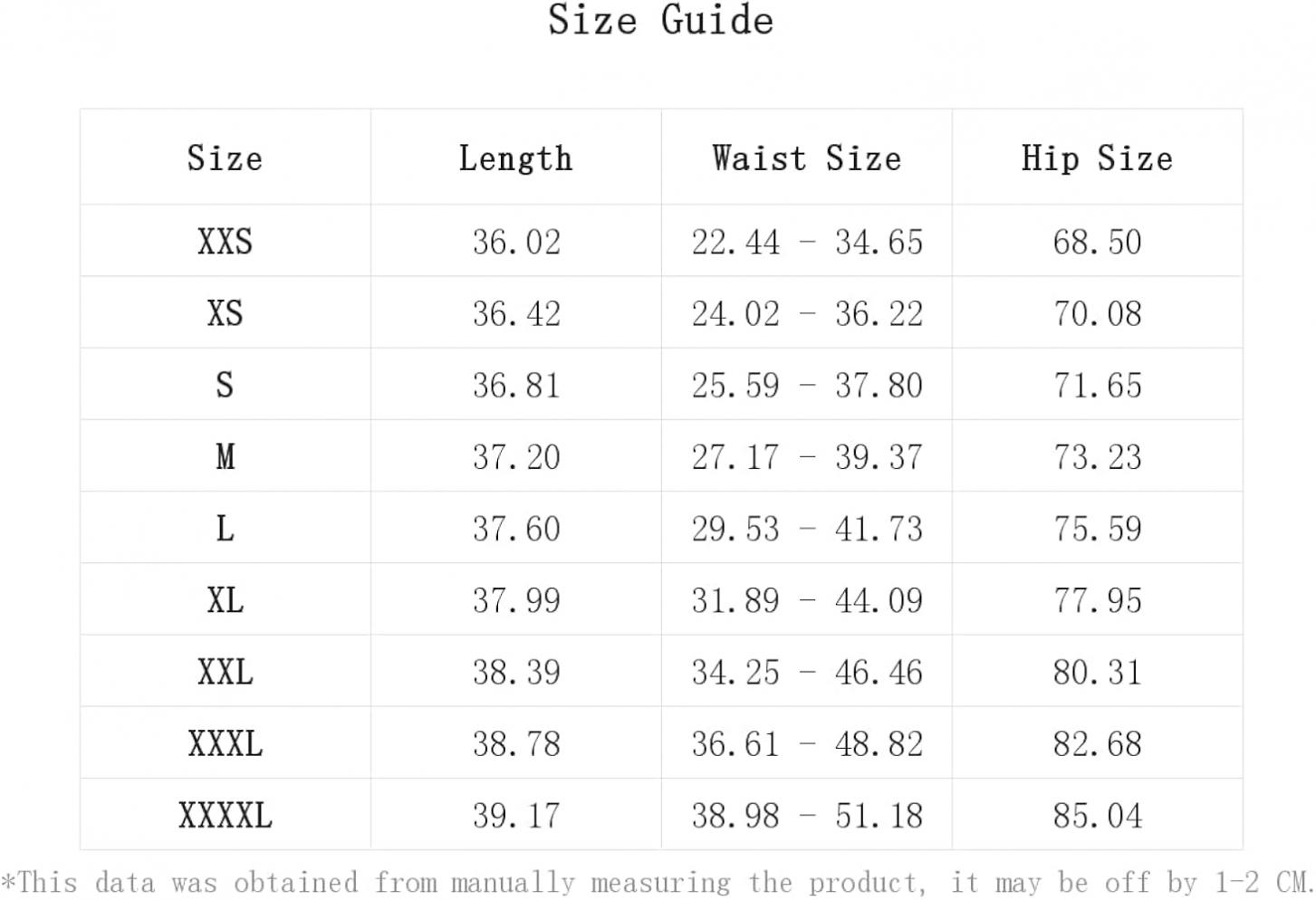Select the 85.04 hip size cell
The image size is (1316, 900).
pos(1097,815)
